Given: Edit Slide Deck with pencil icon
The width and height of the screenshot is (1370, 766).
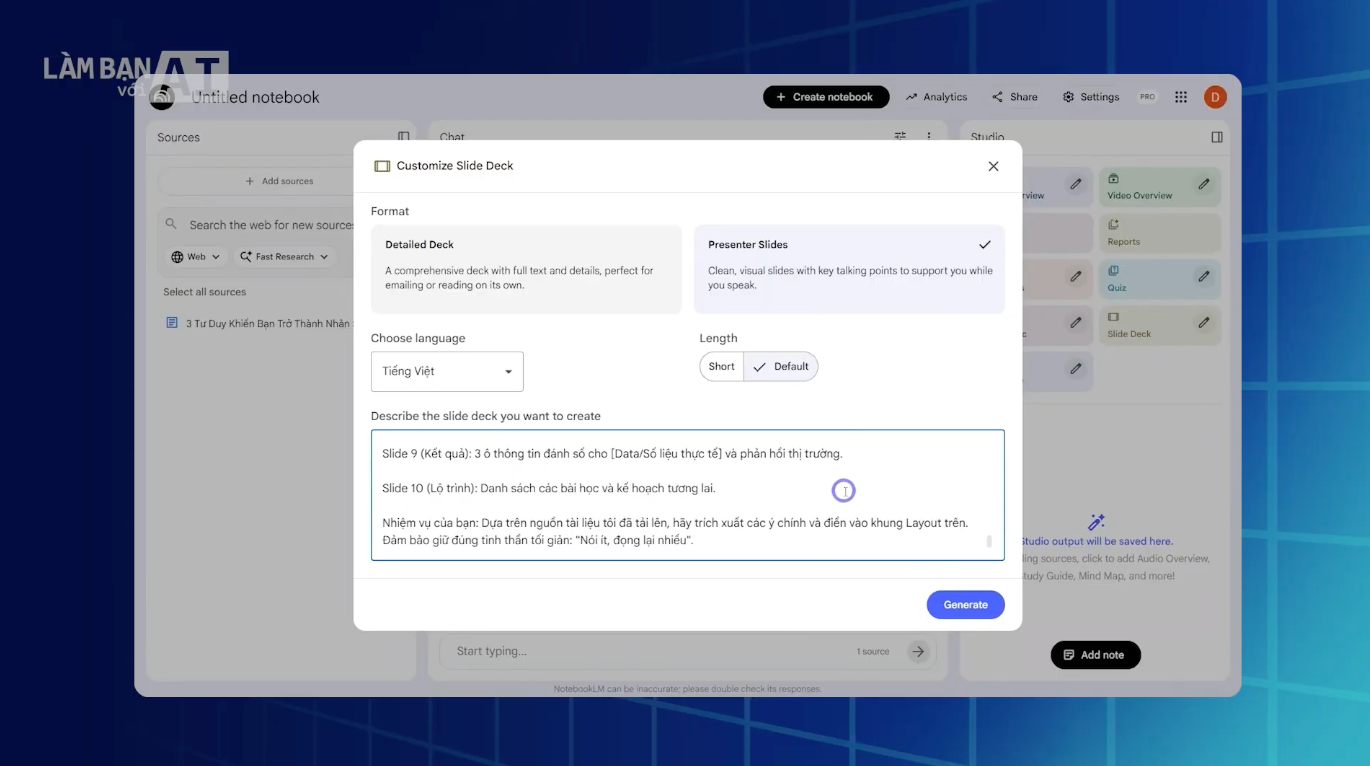Looking at the screenshot, I should 1204,323.
